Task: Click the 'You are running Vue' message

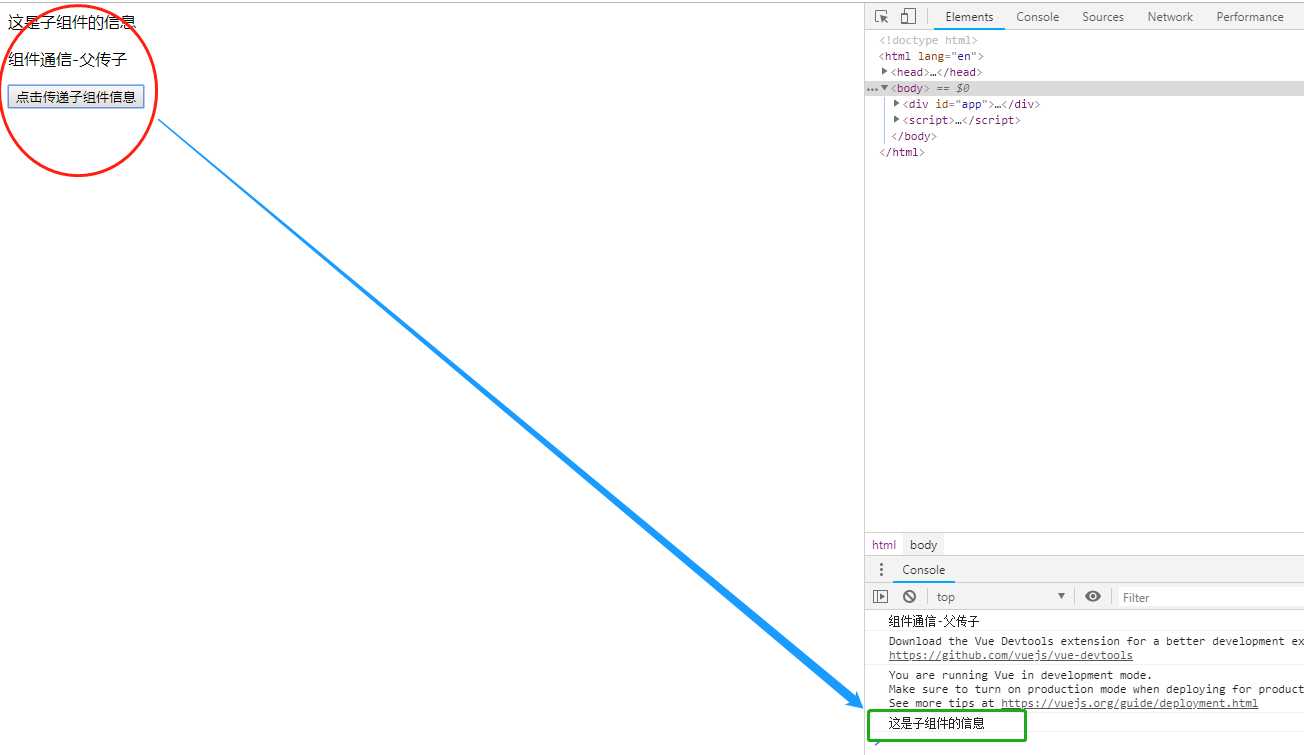Action: (1020, 675)
